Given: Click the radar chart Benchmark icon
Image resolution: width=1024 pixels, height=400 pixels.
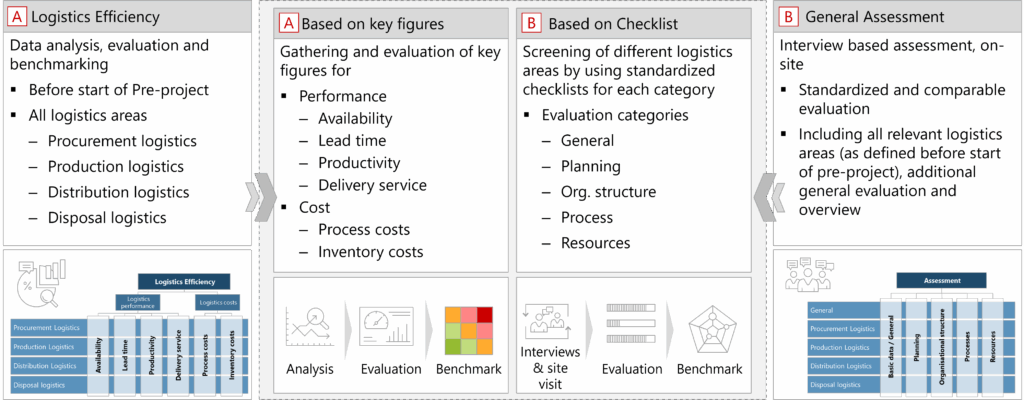Looking at the screenshot, I should pos(709,324).
